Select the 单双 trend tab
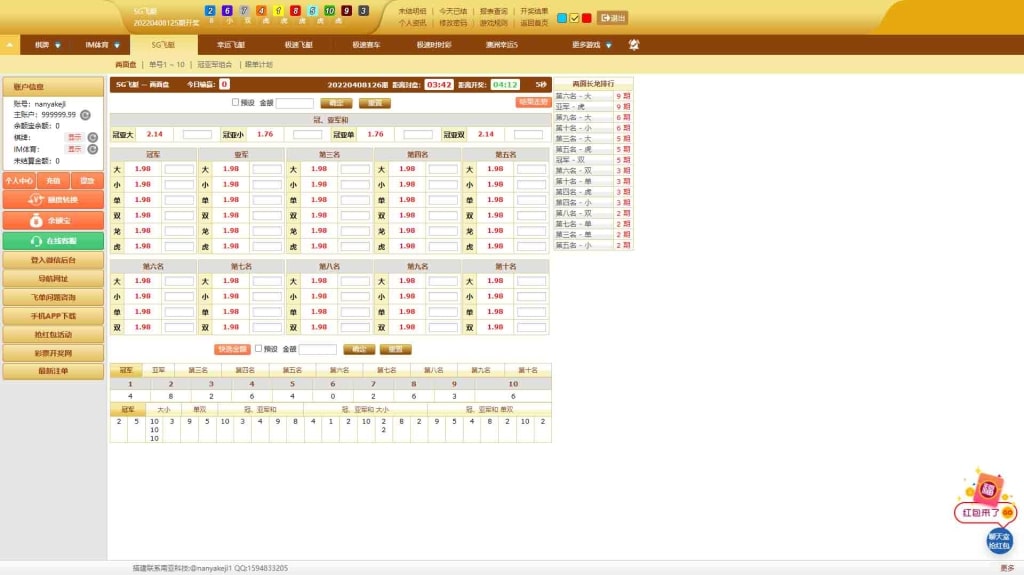The image size is (1024, 575). tap(199, 409)
